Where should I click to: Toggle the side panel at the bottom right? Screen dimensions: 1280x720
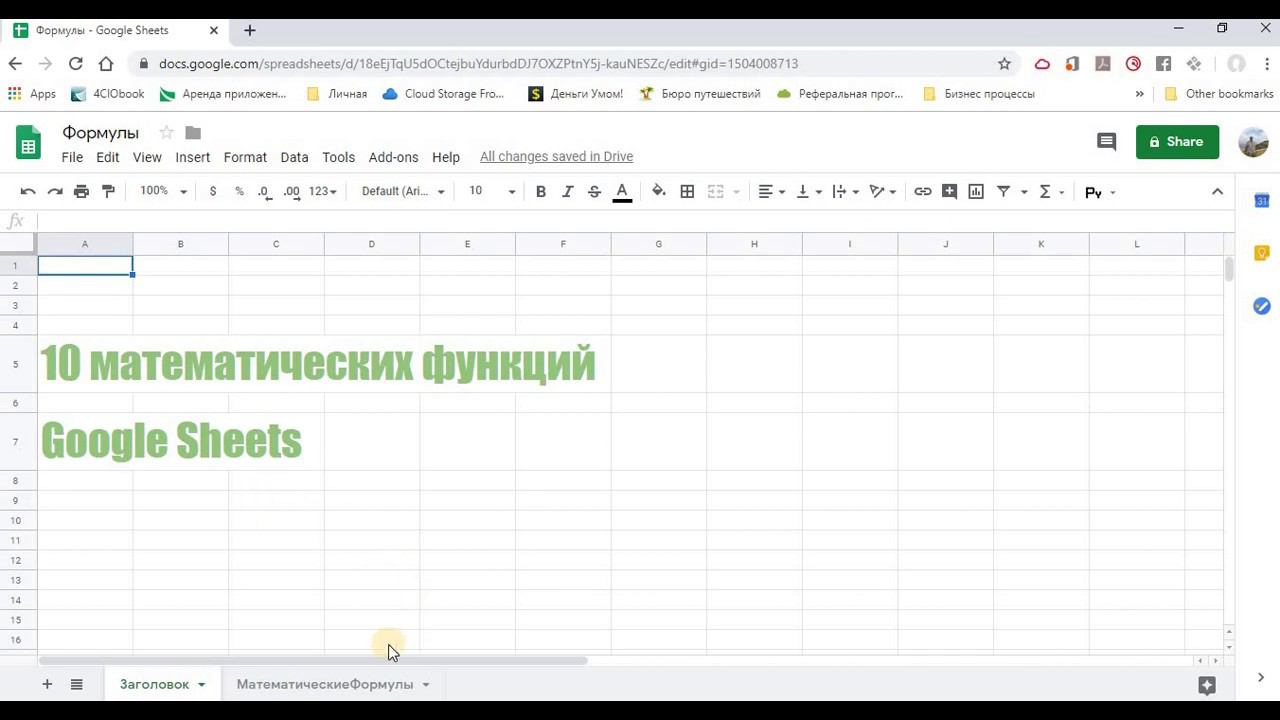tap(1261, 677)
